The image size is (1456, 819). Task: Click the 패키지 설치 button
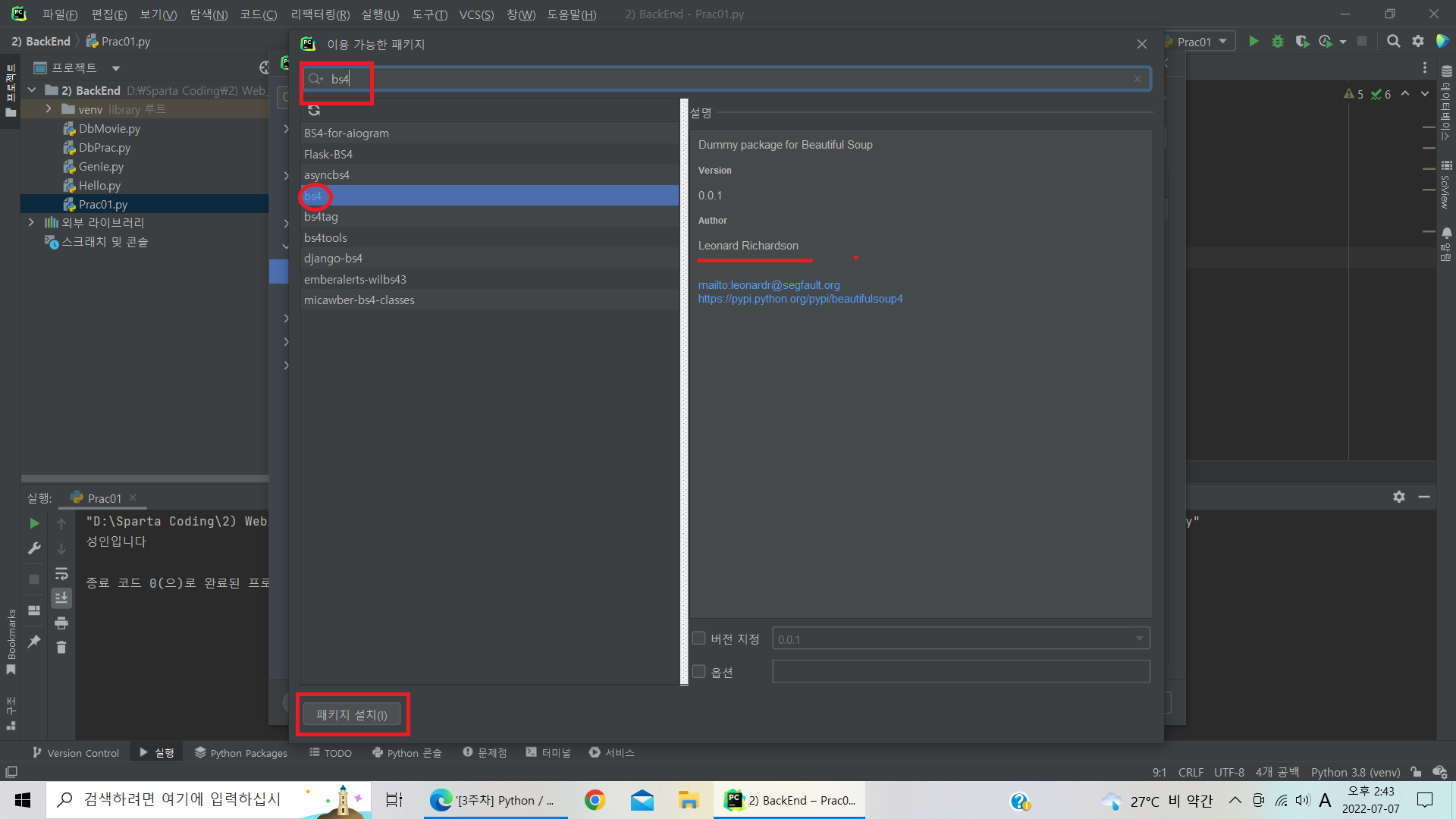[352, 715]
